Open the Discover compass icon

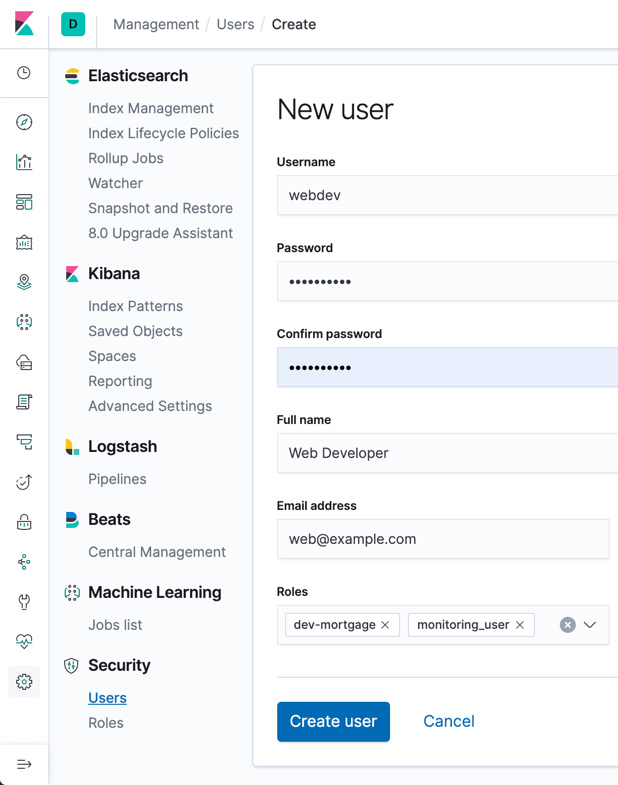[24, 122]
